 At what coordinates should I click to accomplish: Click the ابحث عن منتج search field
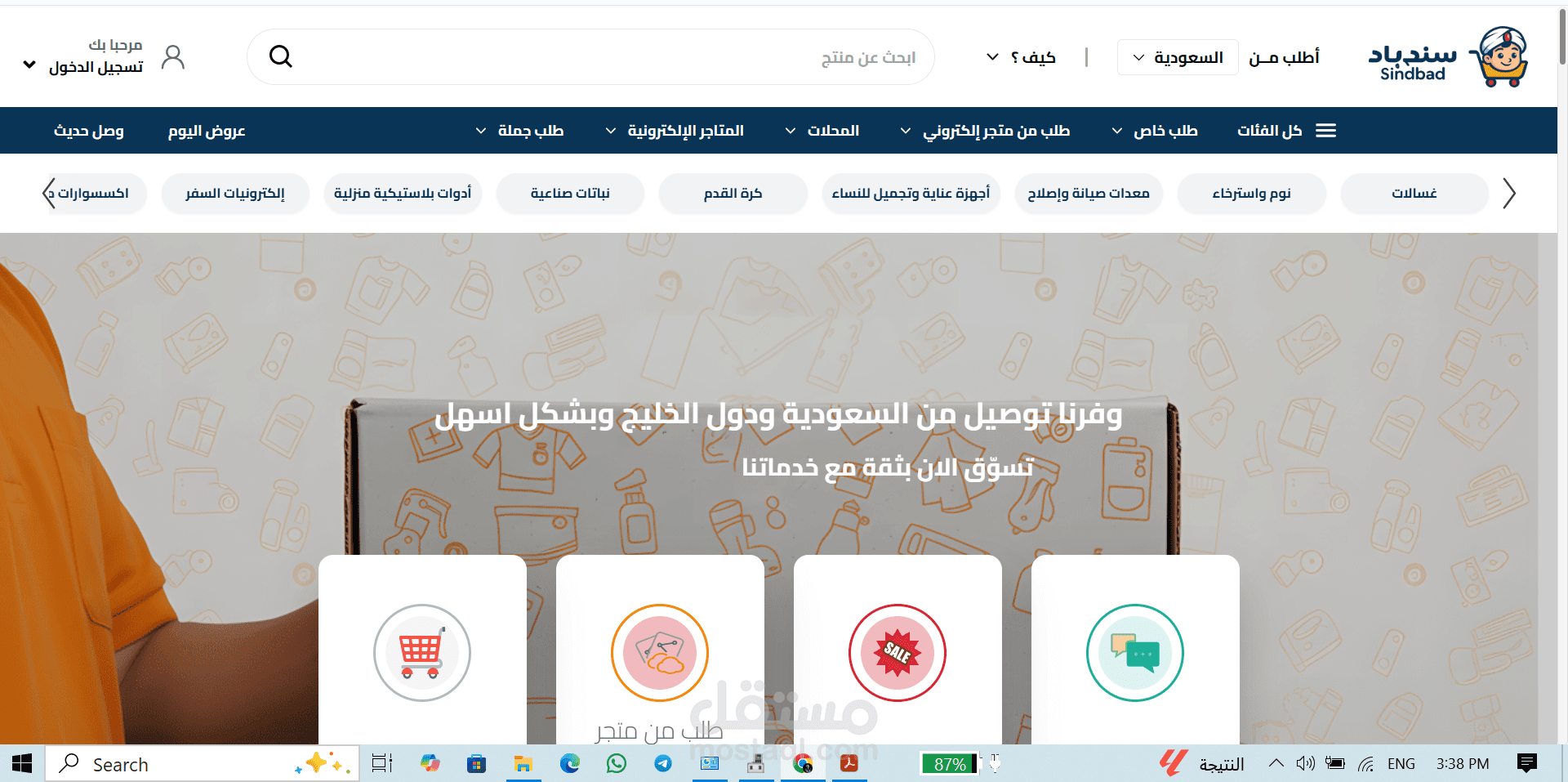590,57
